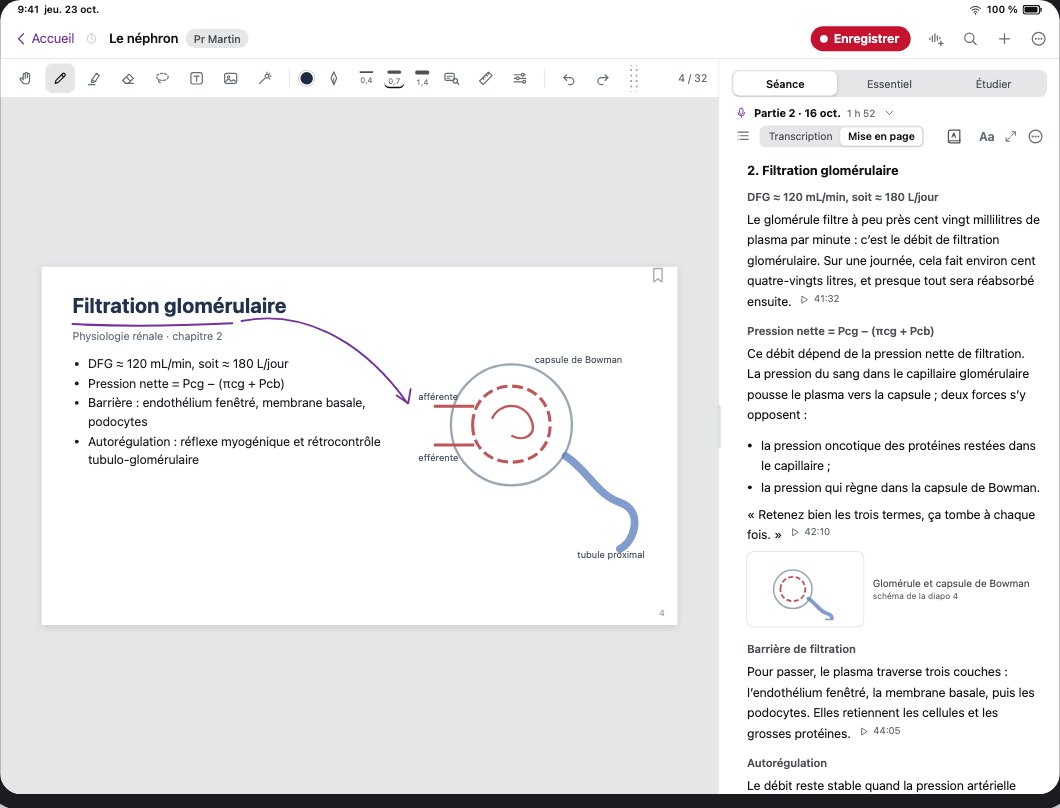
Task: Click the Barrière de filtration subheading
Action: pos(801,649)
